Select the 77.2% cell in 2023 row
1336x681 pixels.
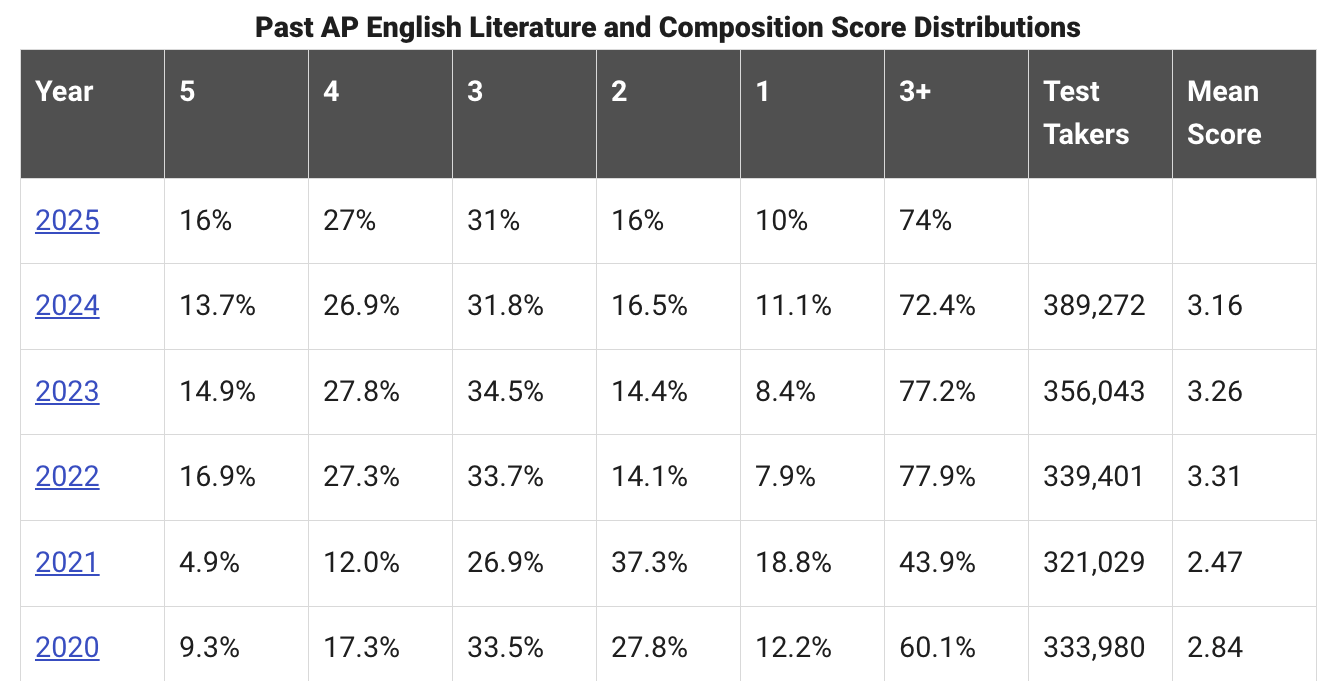click(937, 391)
